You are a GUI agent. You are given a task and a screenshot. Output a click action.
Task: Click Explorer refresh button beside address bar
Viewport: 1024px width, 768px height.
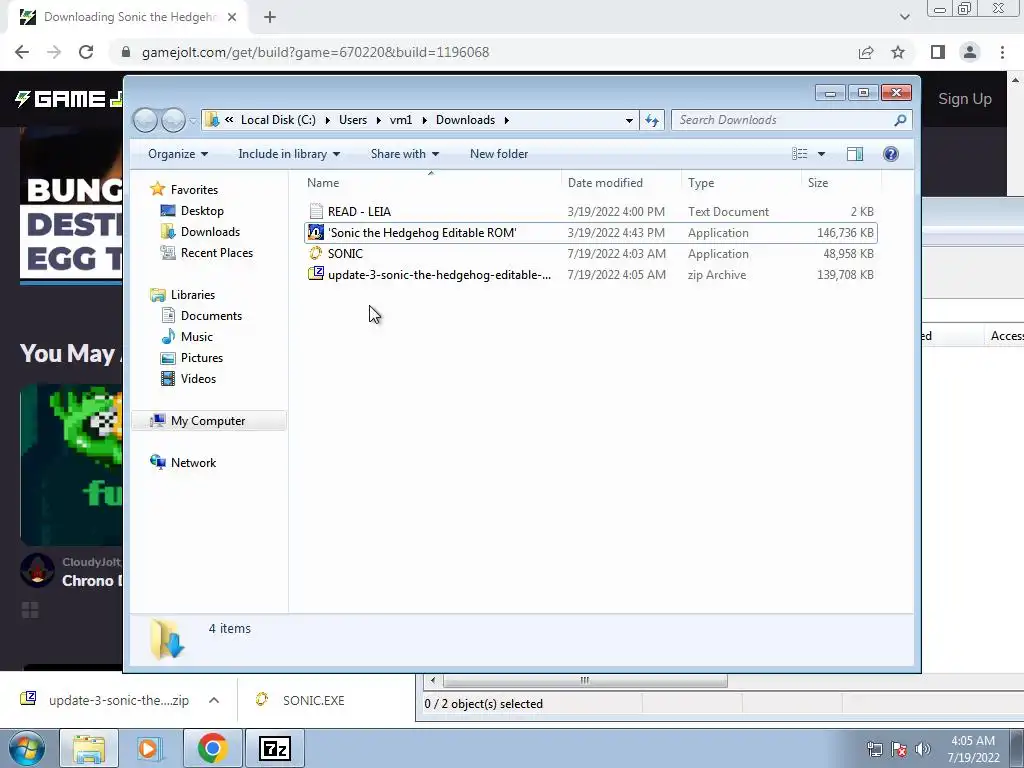(652, 120)
